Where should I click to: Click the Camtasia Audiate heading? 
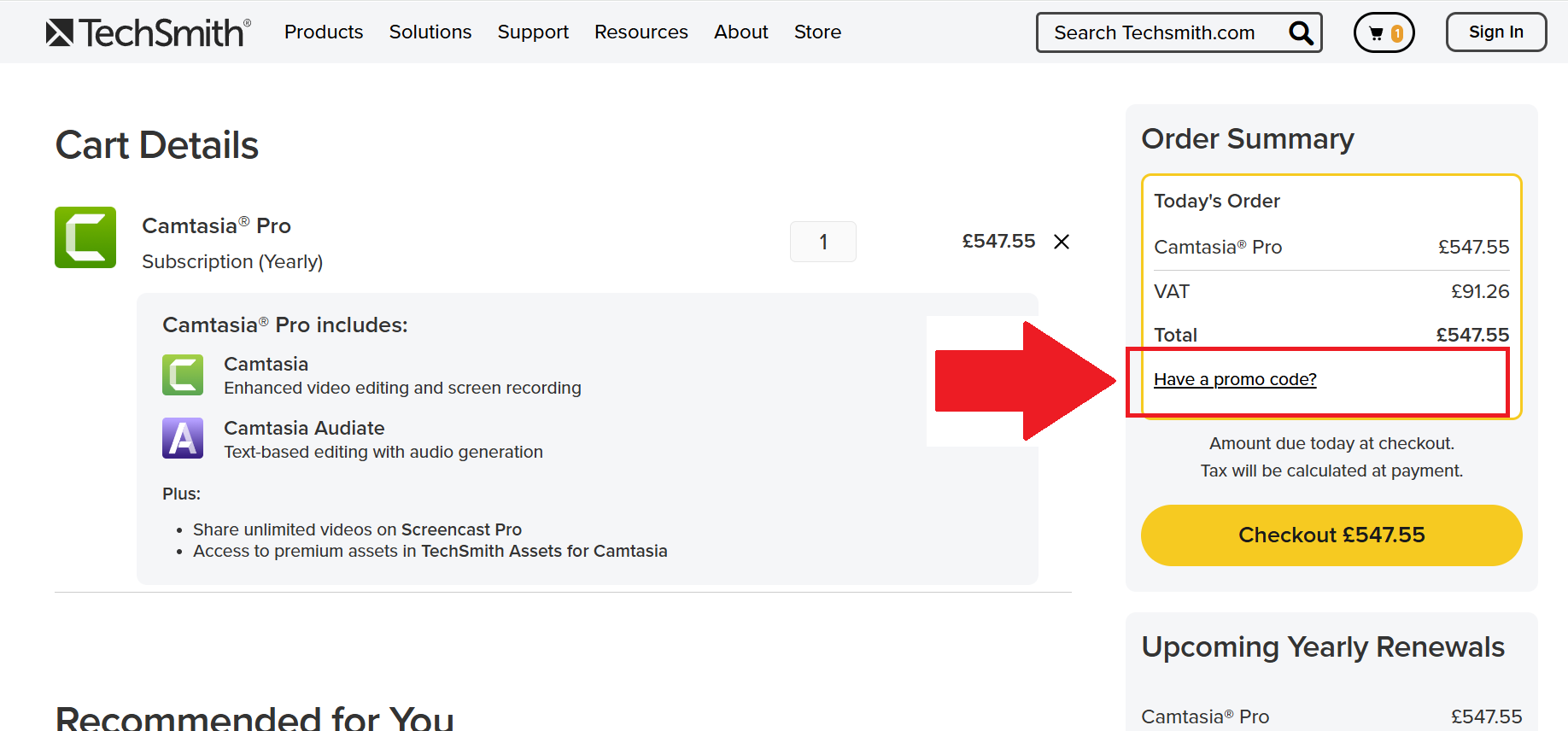pos(304,428)
